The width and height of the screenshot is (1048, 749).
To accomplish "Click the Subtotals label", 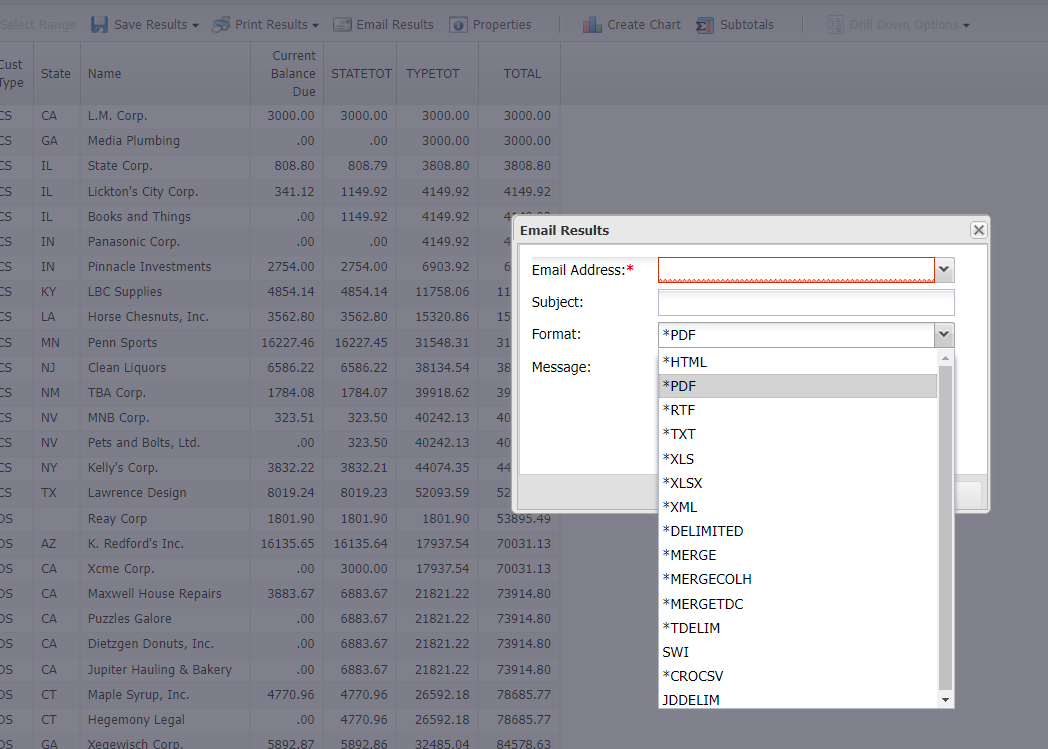I will point(747,25).
